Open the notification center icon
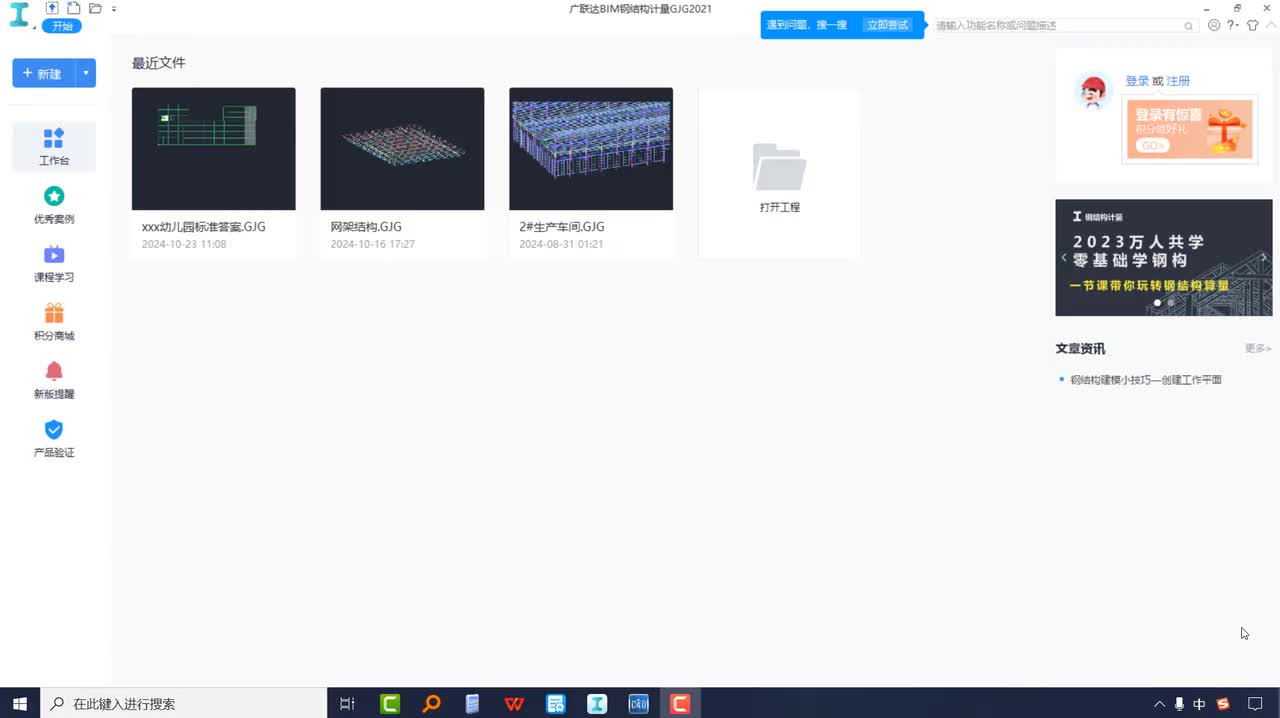 pyautogui.click(x=1255, y=704)
